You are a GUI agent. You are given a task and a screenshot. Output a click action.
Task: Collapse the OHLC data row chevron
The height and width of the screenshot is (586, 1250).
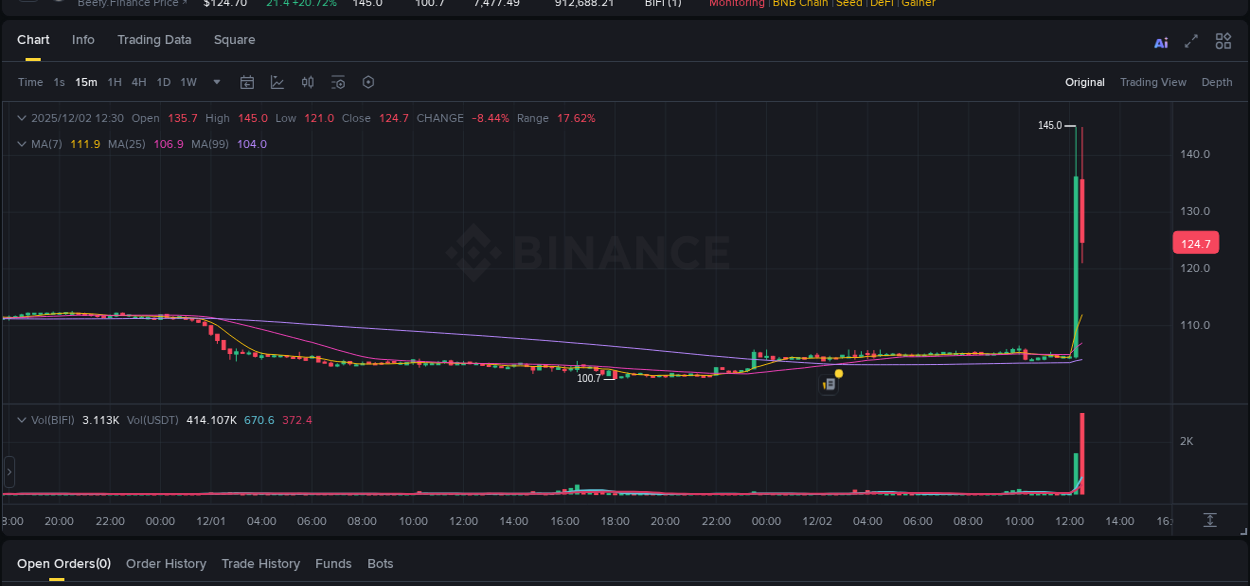(x=20, y=117)
